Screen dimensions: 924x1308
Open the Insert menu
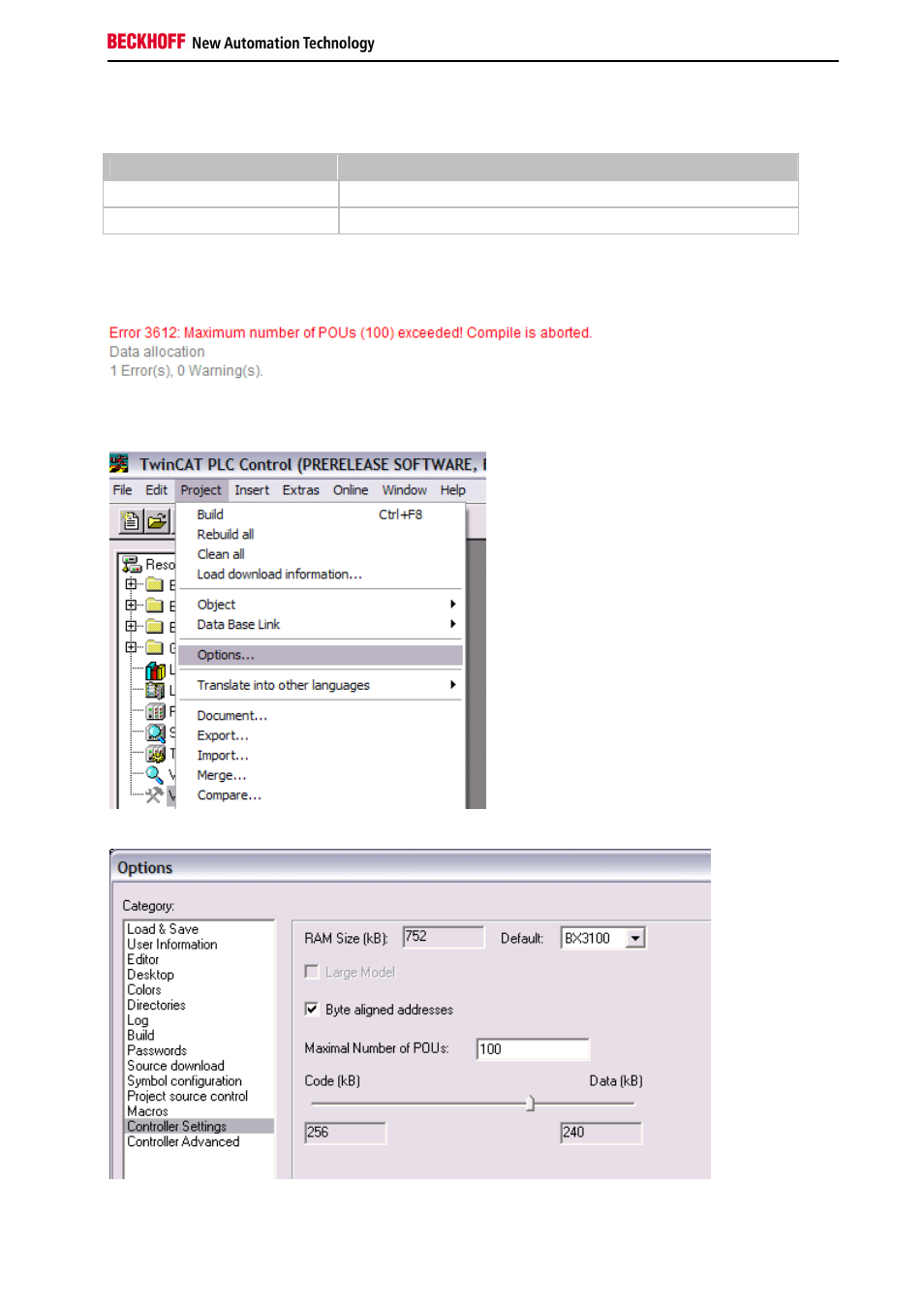click(252, 490)
